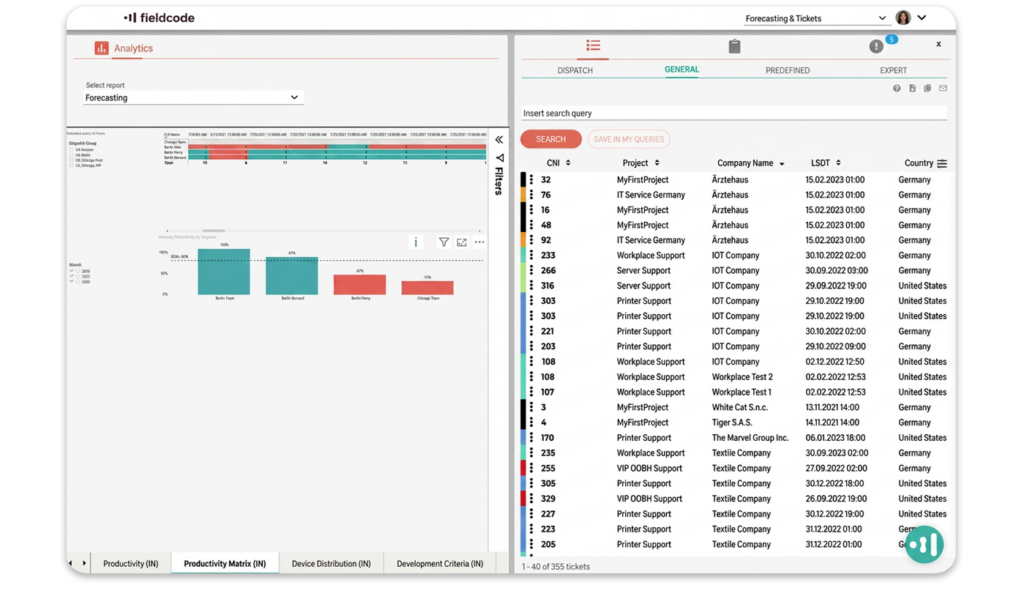The width and height of the screenshot is (1024, 599).
Task: Click the help question mark icon
Action: tap(897, 88)
